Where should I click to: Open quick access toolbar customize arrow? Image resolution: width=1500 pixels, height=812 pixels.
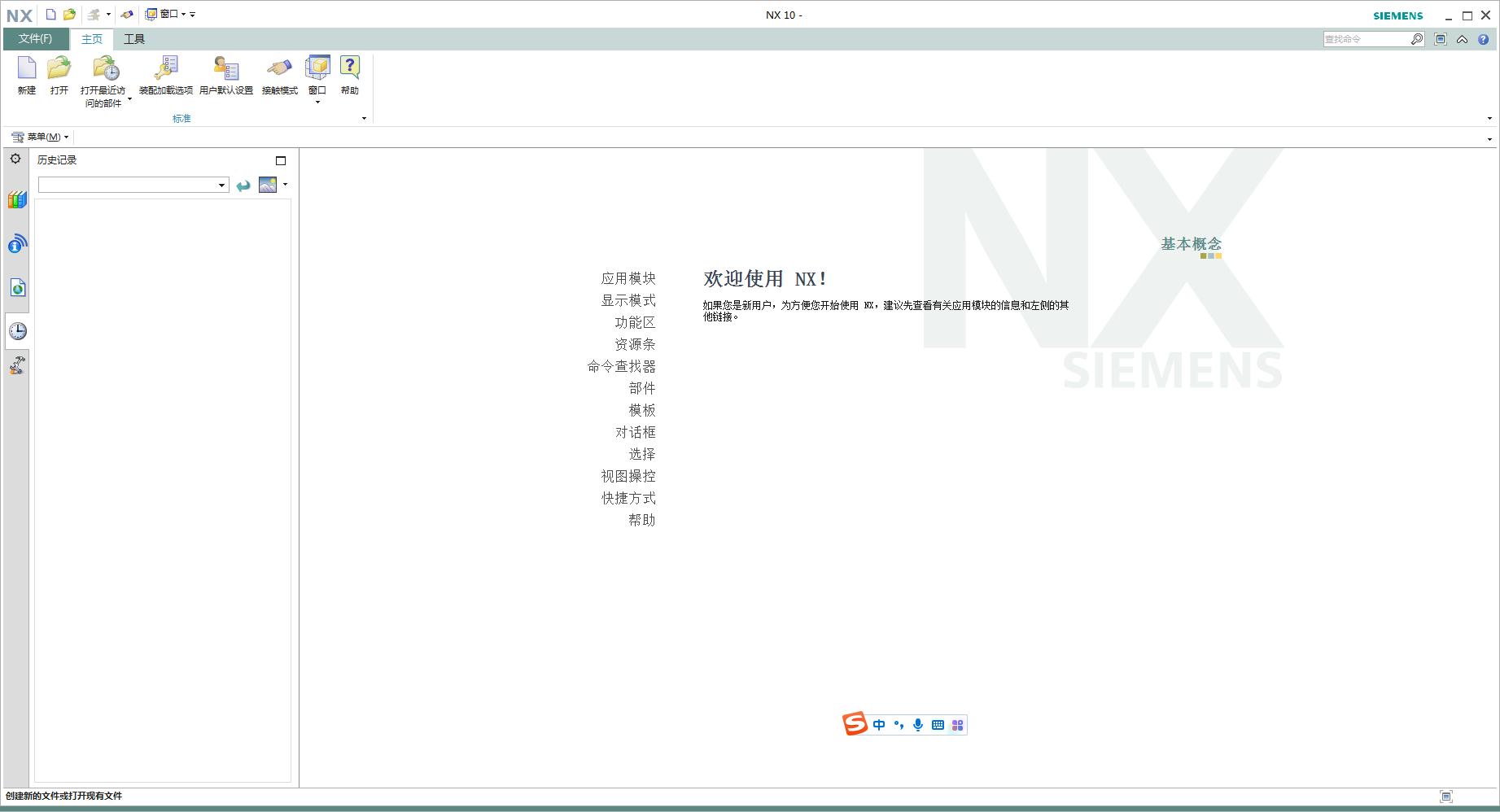[193, 15]
